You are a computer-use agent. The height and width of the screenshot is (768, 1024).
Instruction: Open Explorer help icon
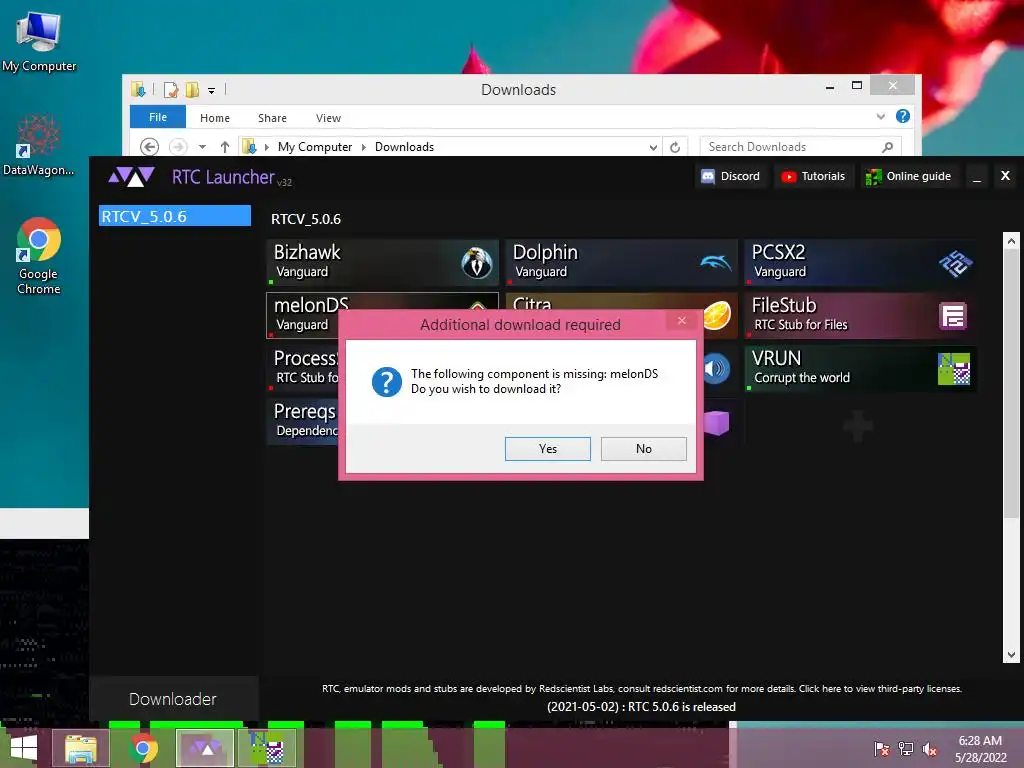coord(903,116)
